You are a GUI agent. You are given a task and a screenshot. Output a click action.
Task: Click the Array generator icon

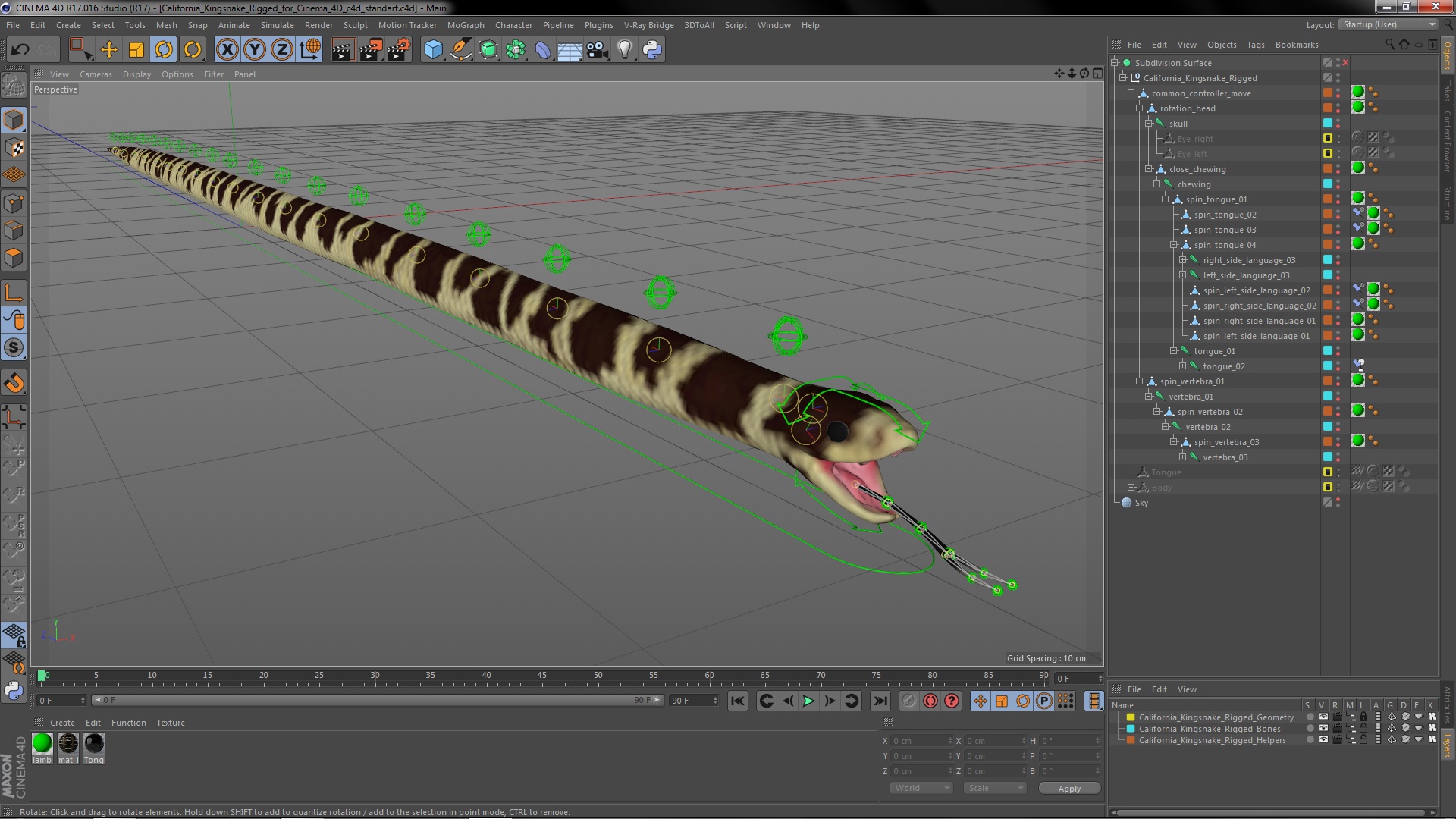coord(516,50)
